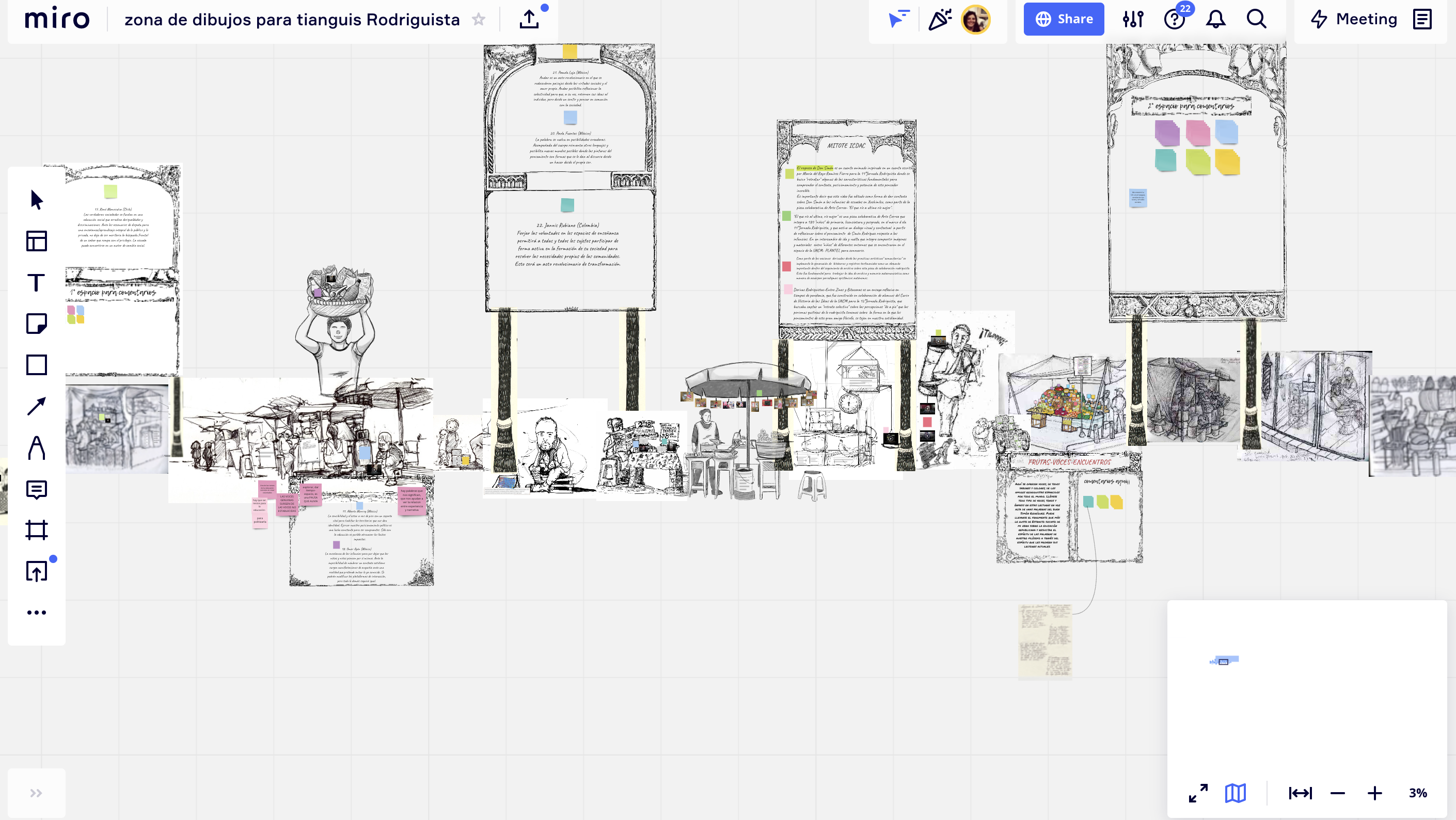Click the purple sticky note in comments board

tap(1167, 133)
